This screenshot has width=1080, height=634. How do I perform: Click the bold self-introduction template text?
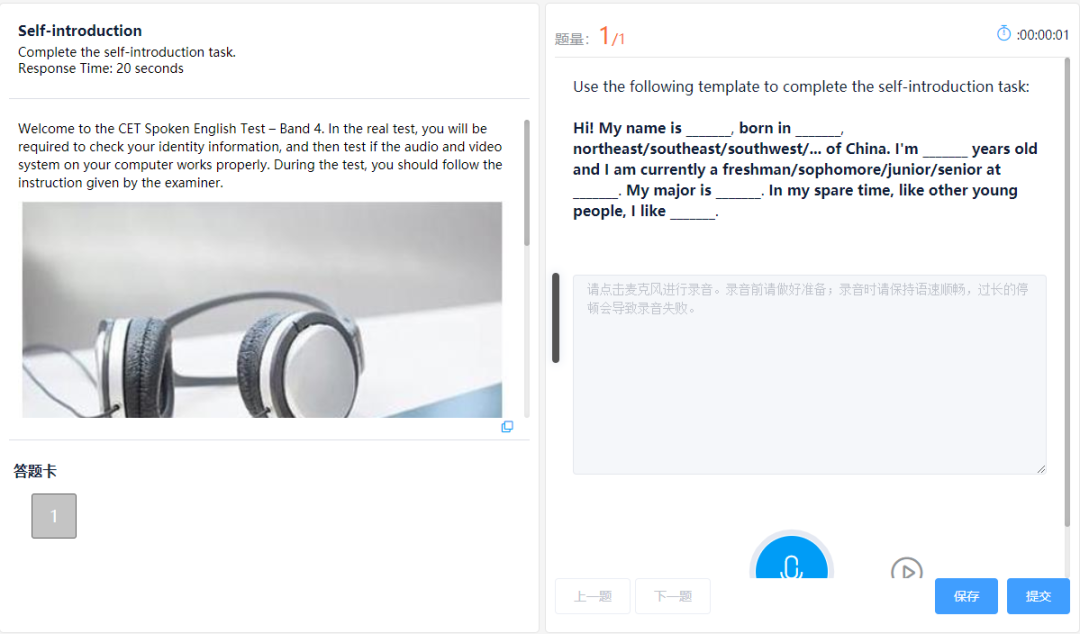pos(805,170)
